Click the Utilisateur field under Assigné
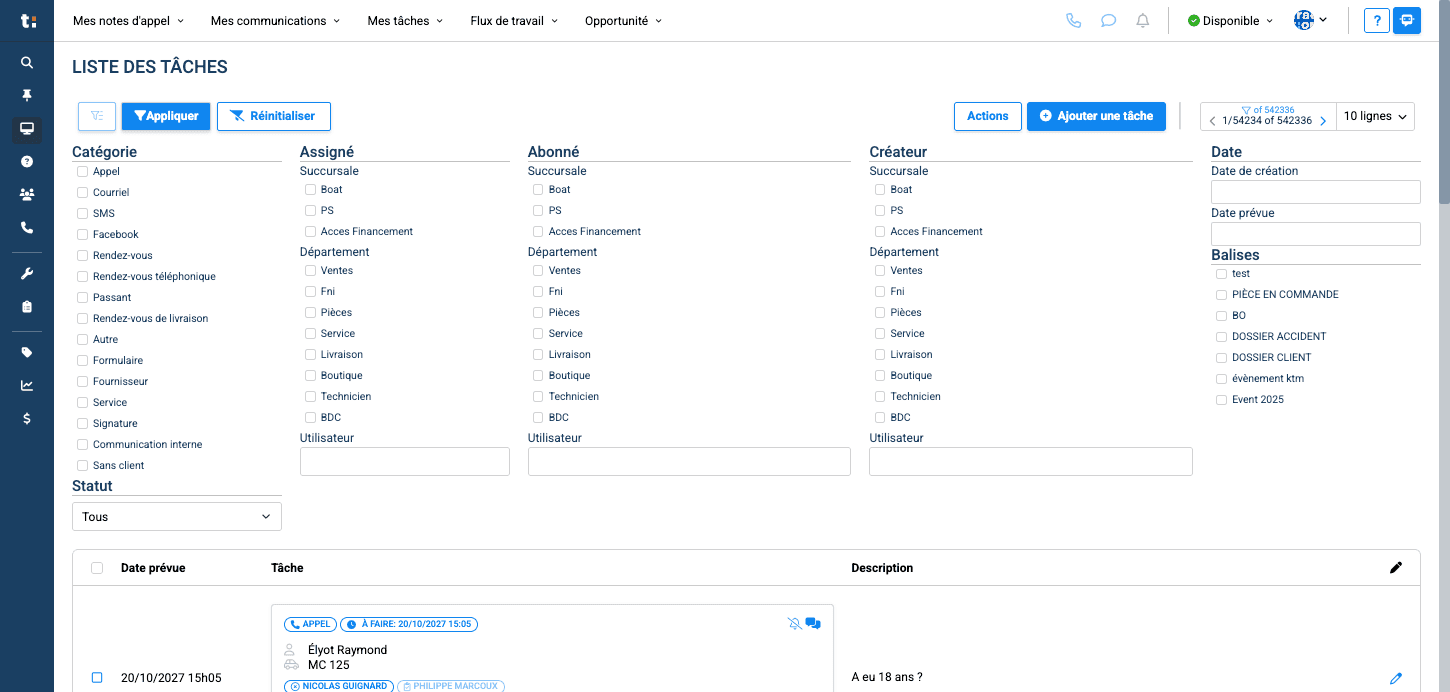 (x=405, y=461)
